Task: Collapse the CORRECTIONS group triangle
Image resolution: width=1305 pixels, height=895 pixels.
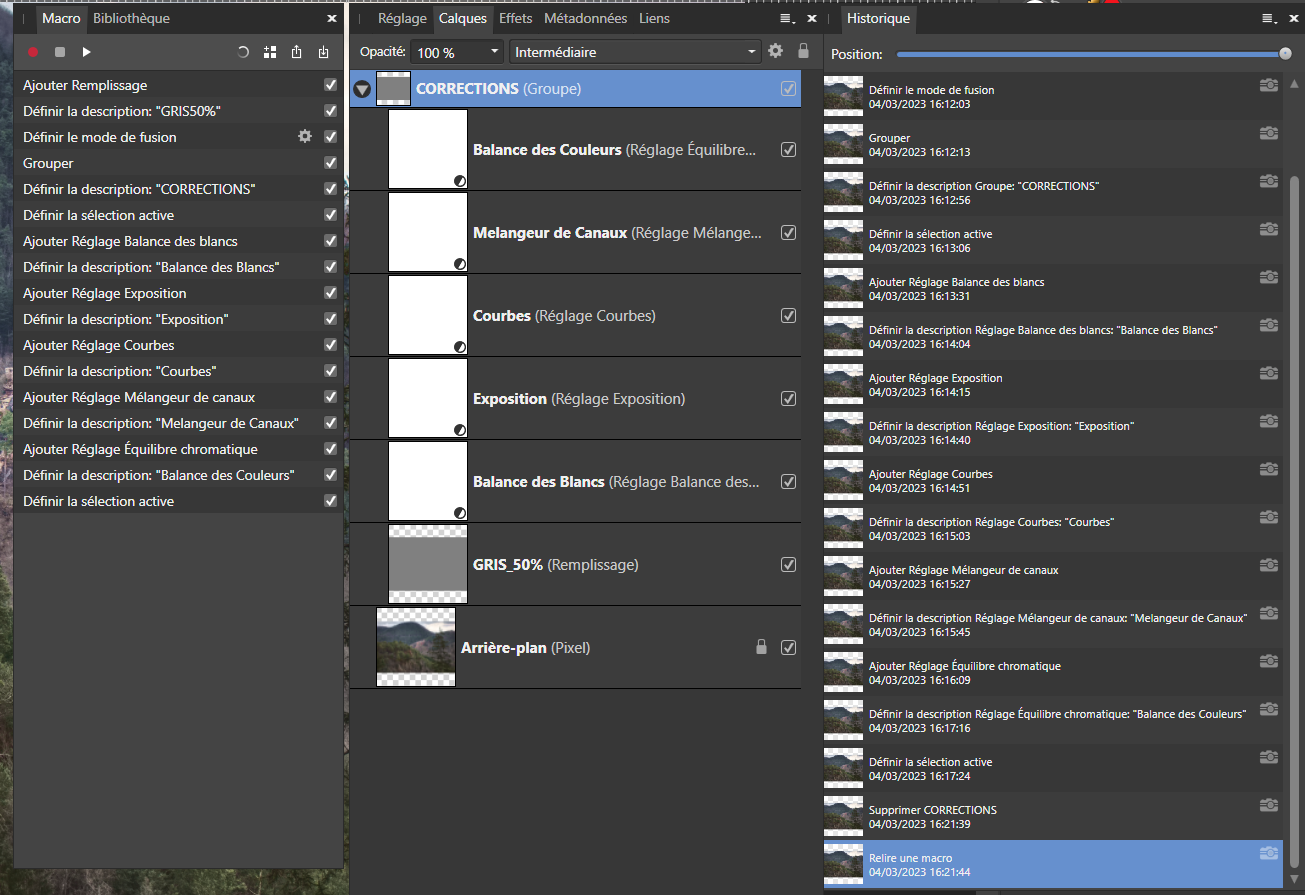Action: point(363,89)
